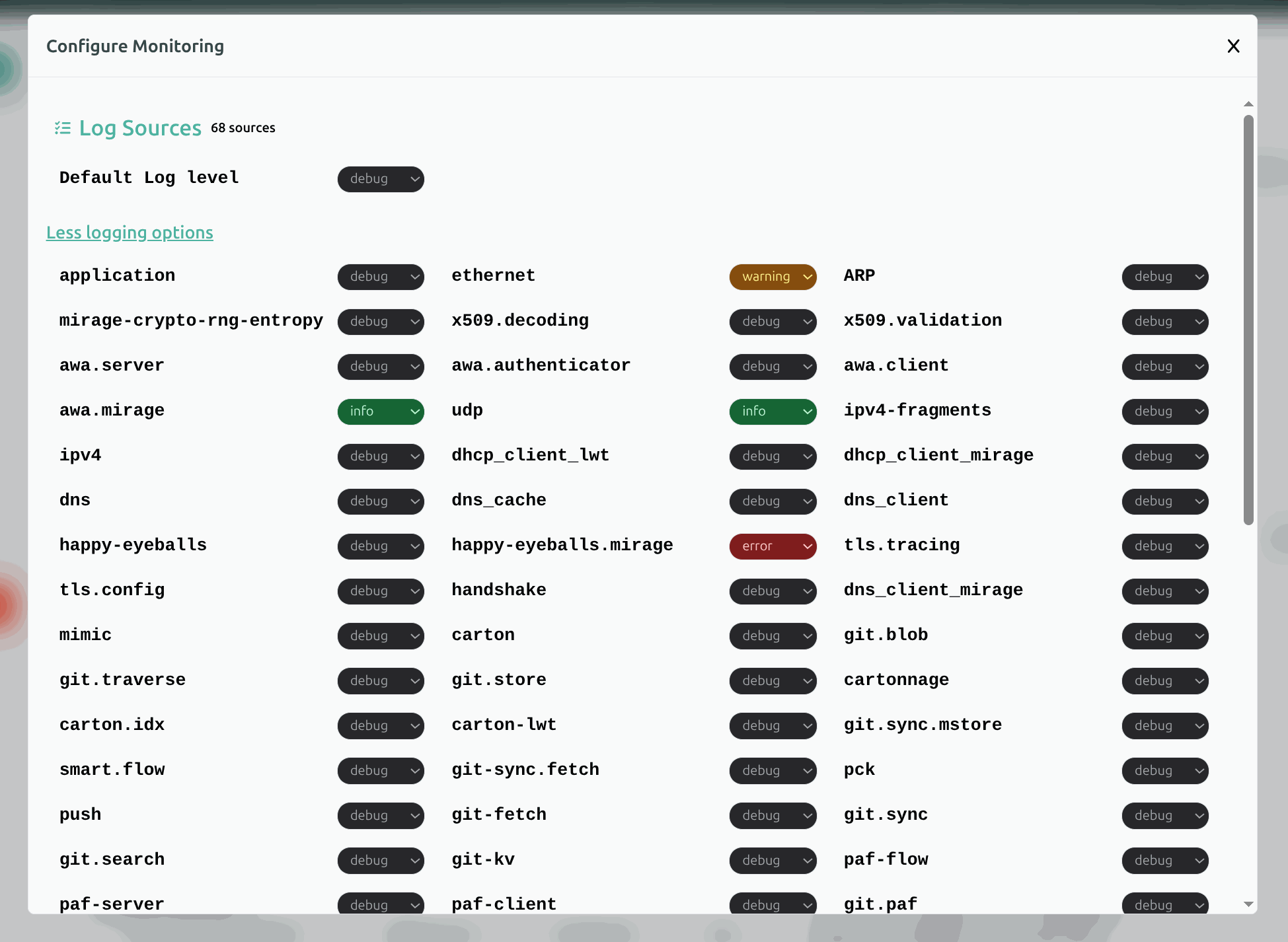Open the git-fetch level dropdown
The height and width of the screenshot is (942, 1288).
click(773, 816)
